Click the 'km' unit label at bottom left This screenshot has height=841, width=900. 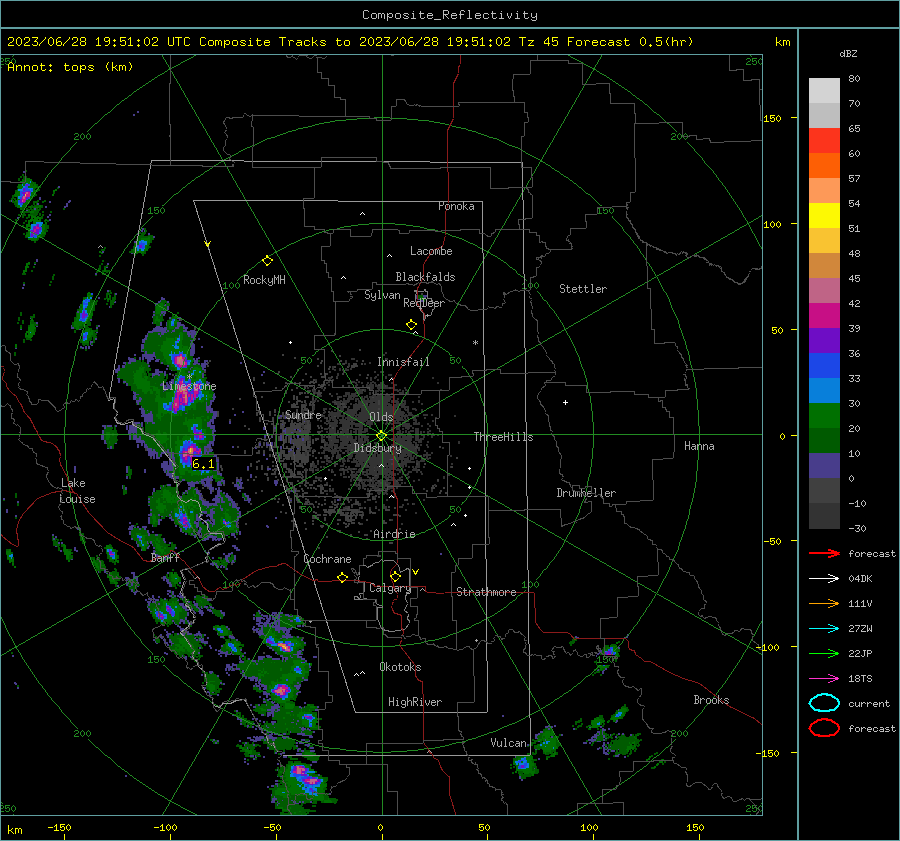tap(14, 830)
